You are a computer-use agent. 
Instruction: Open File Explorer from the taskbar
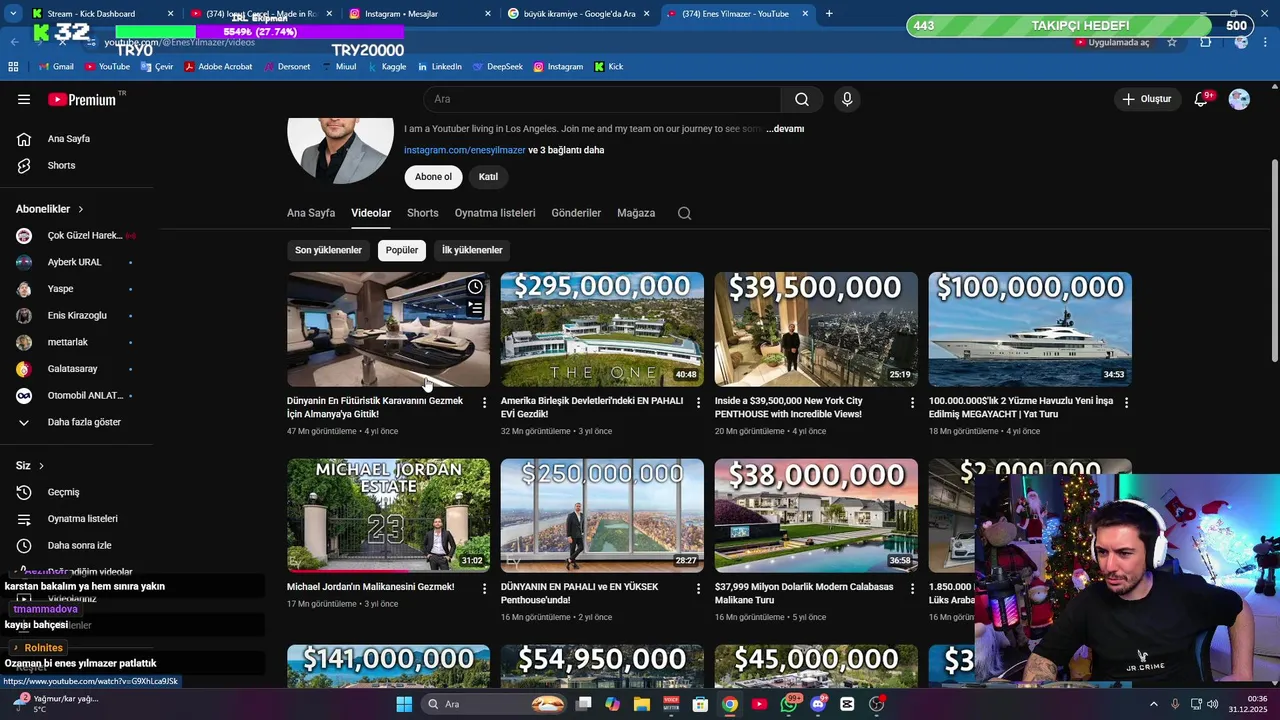click(642, 704)
